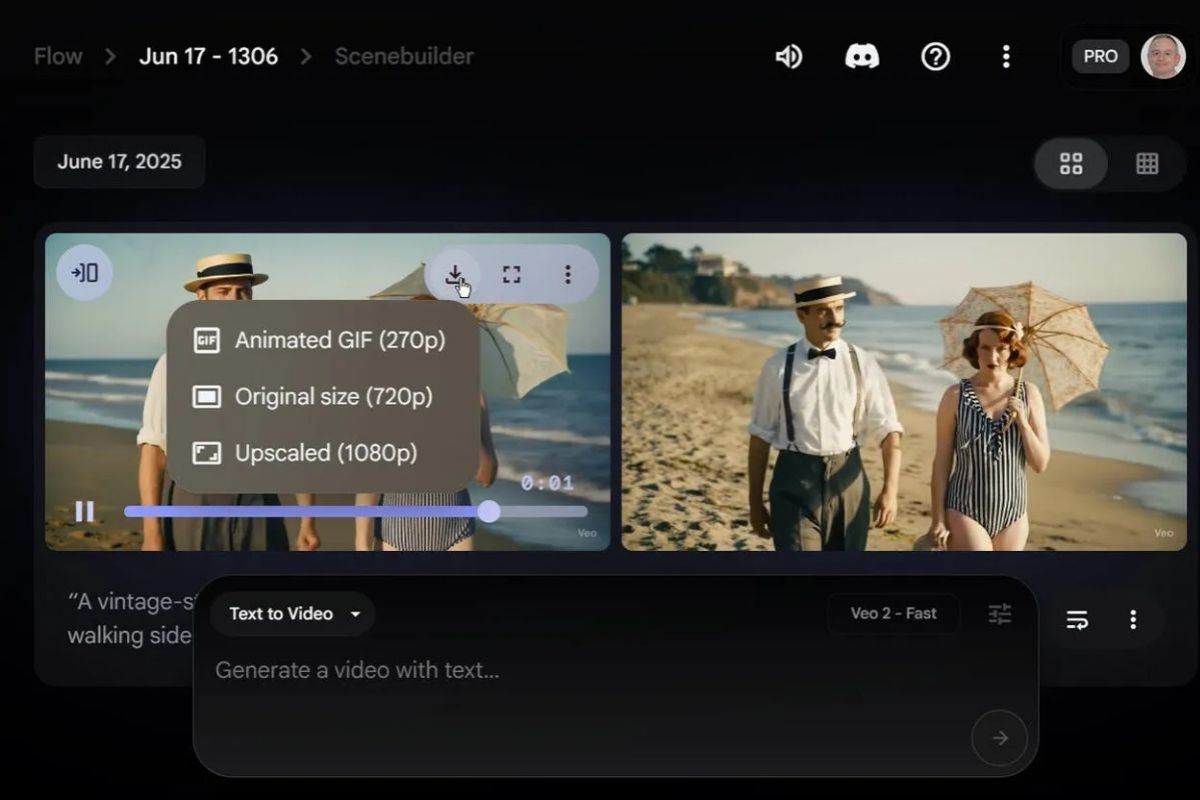
Task: Switch to large grid view
Action: coord(1071,164)
